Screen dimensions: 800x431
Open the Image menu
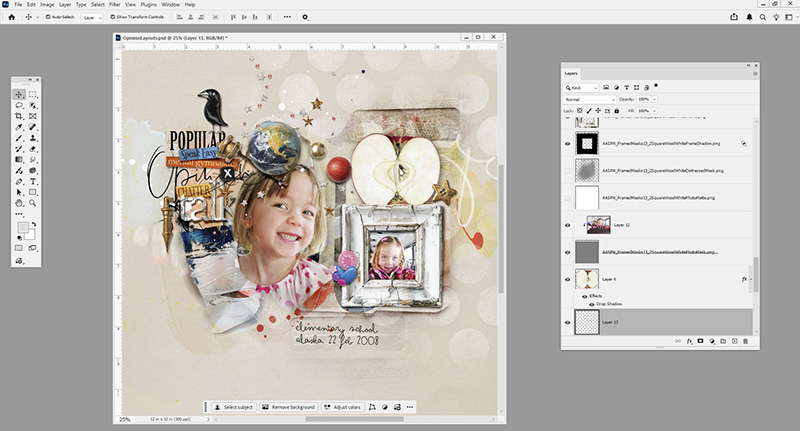click(x=47, y=4)
